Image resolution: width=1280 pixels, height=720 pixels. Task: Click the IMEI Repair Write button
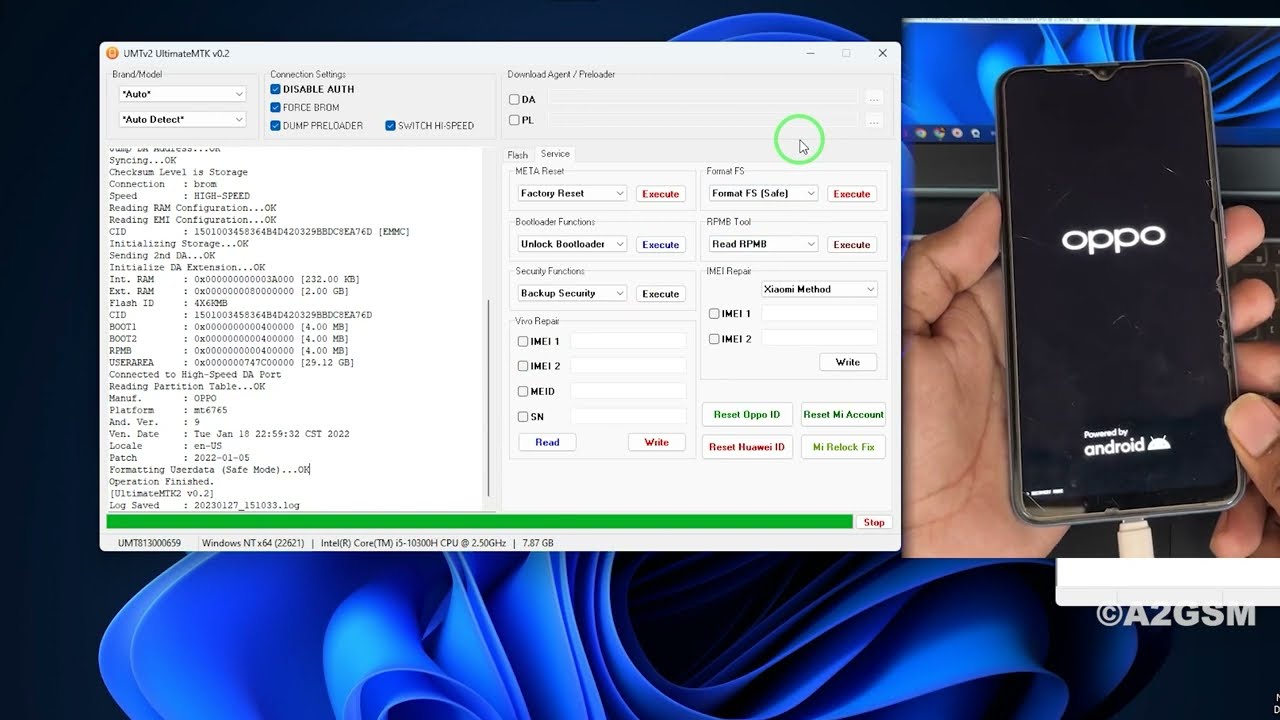[x=848, y=362]
